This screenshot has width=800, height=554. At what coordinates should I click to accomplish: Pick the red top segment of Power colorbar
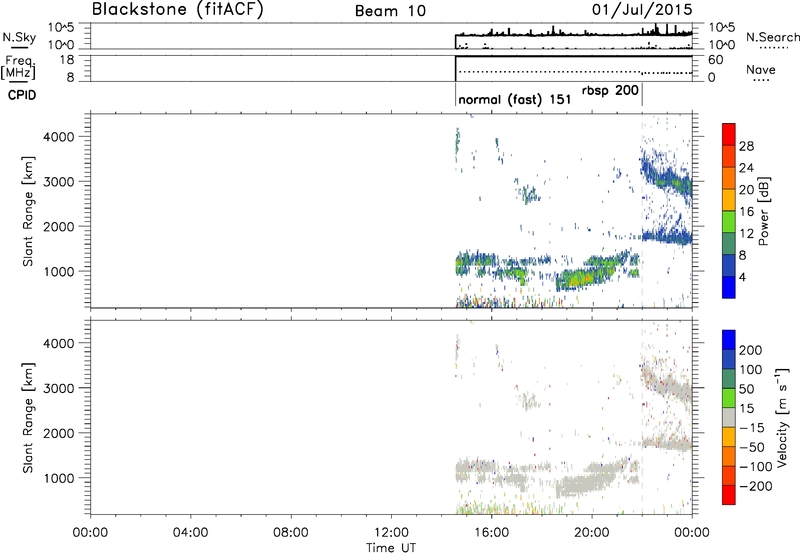(729, 134)
